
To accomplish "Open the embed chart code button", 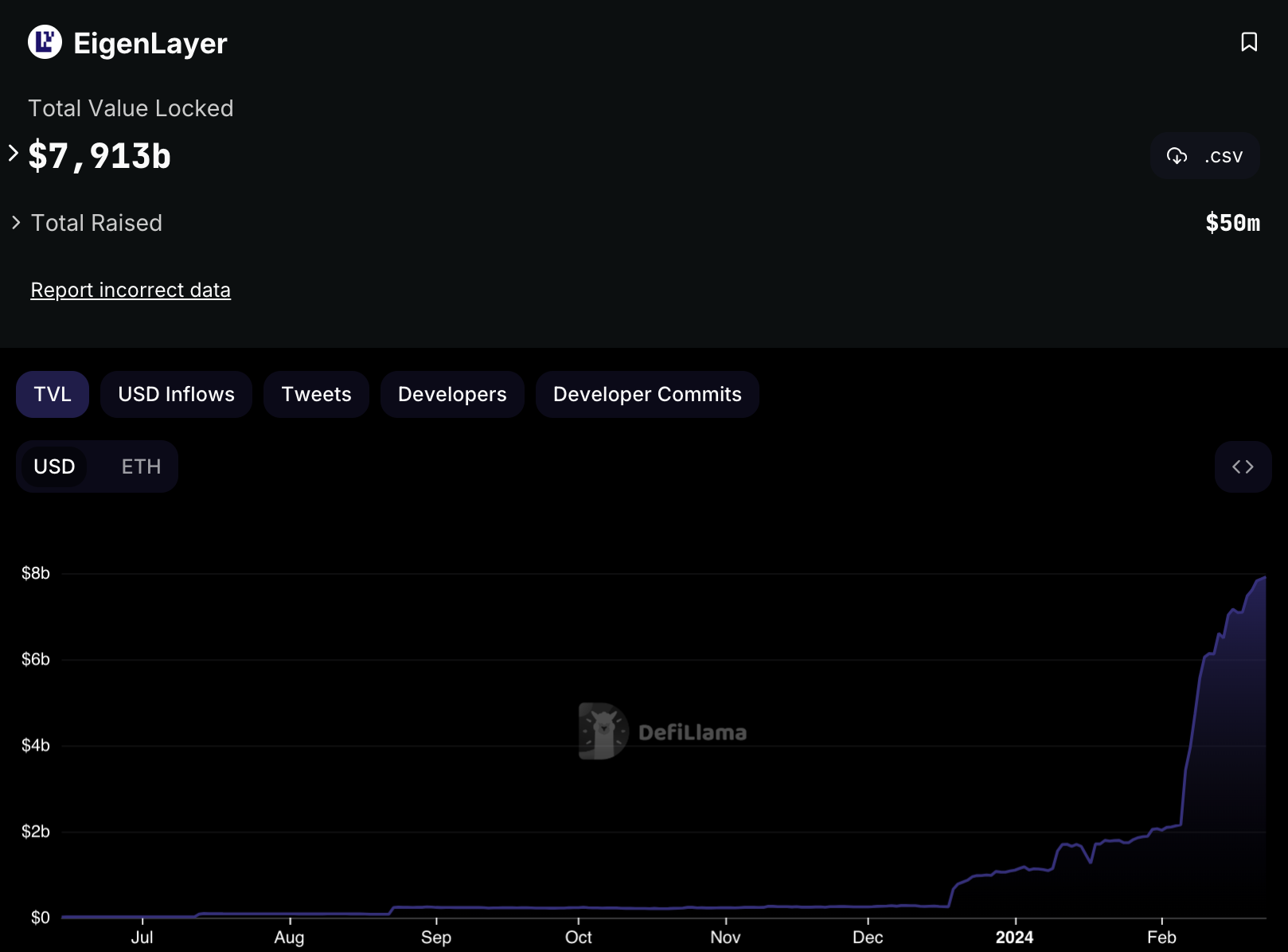I will 1243,466.
